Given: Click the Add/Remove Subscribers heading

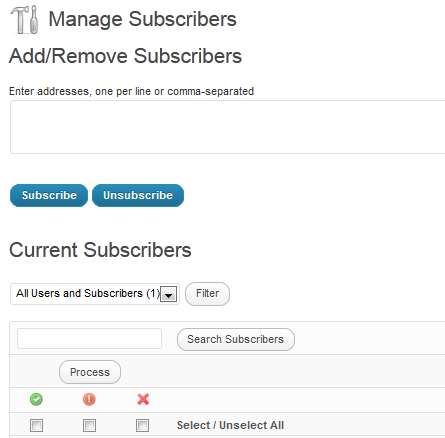Looking at the screenshot, I should coord(125,56).
